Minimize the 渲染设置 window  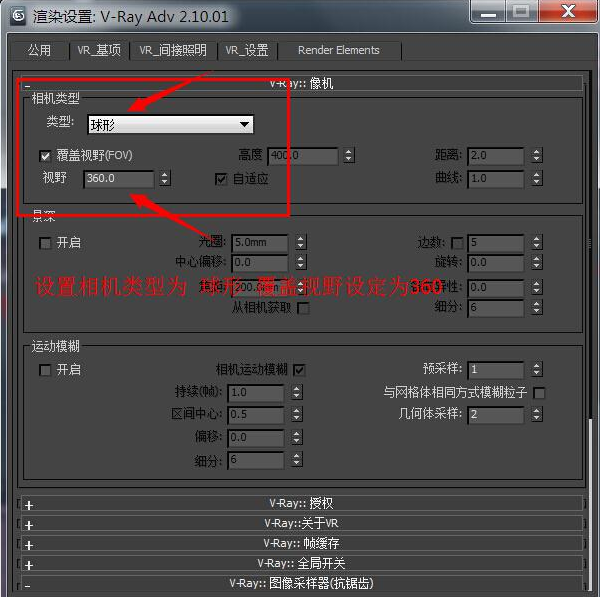tap(488, 12)
